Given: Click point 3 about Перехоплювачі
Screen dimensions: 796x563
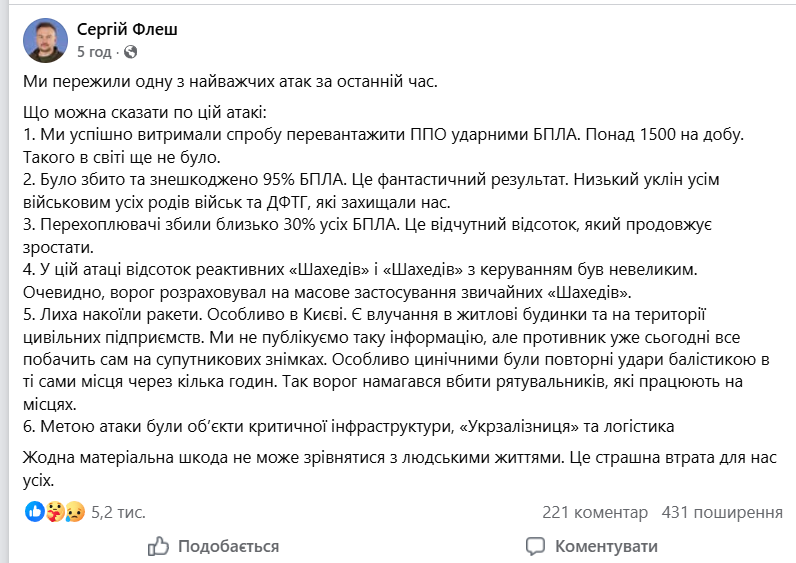Looking at the screenshot, I should (368, 236).
